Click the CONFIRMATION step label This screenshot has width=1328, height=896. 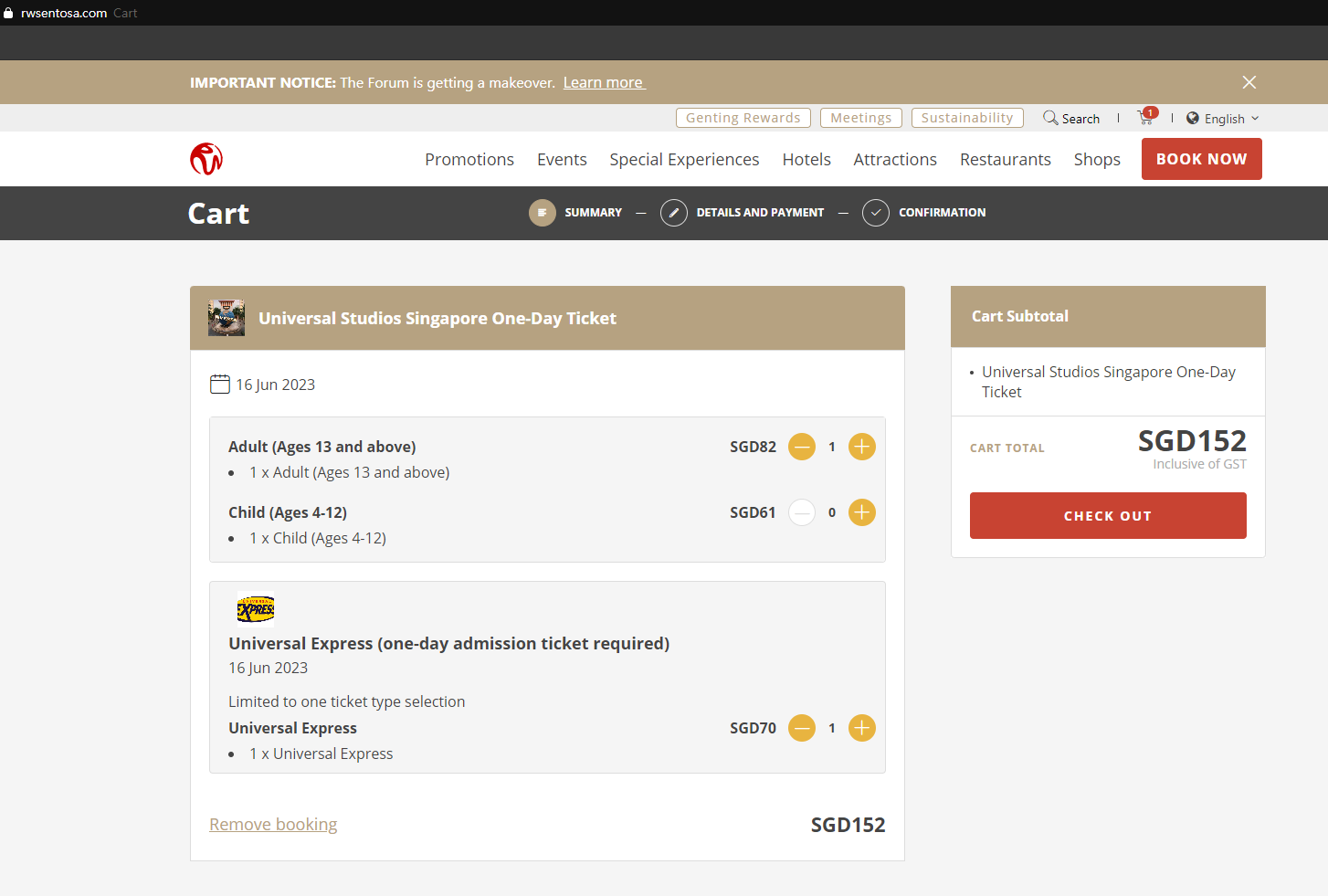(943, 213)
